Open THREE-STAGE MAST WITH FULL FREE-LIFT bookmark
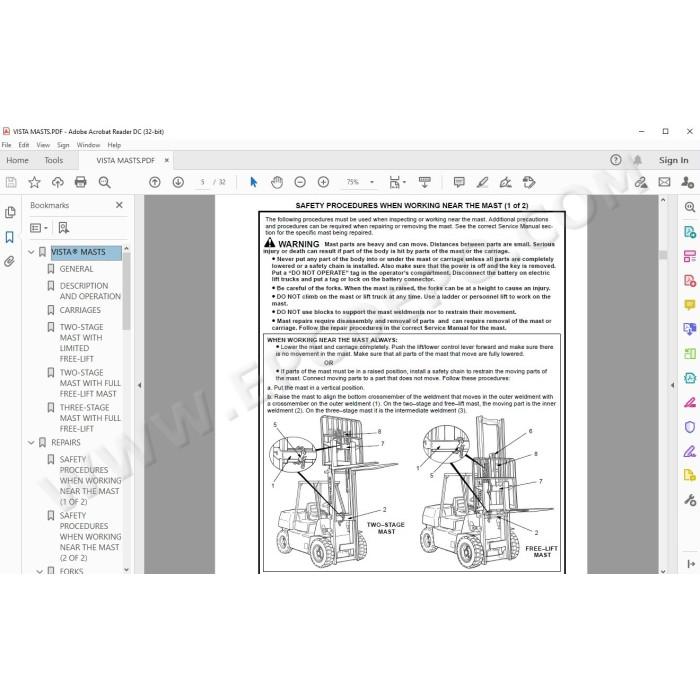The height and width of the screenshot is (700, 700). click(x=90, y=418)
